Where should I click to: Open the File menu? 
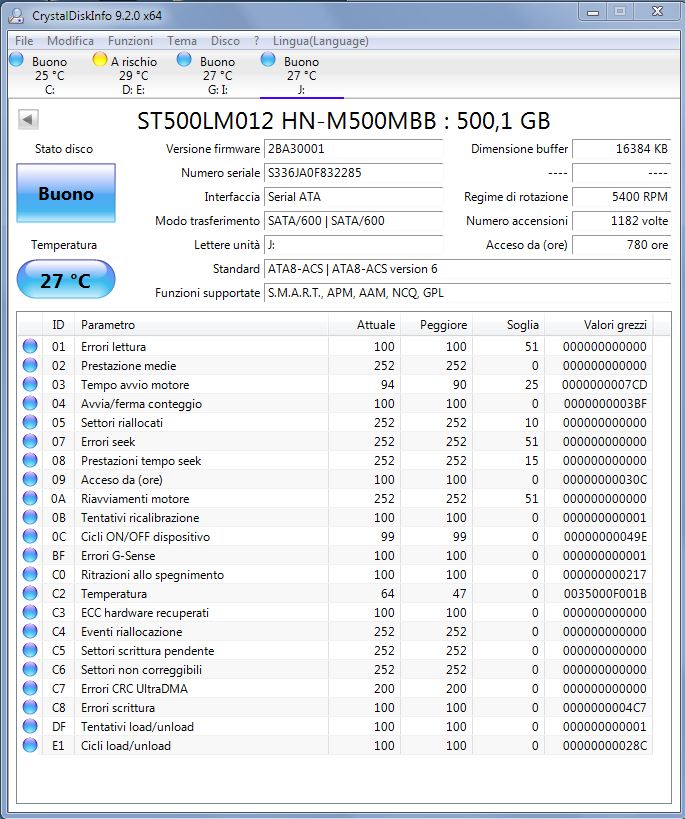click(x=24, y=41)
